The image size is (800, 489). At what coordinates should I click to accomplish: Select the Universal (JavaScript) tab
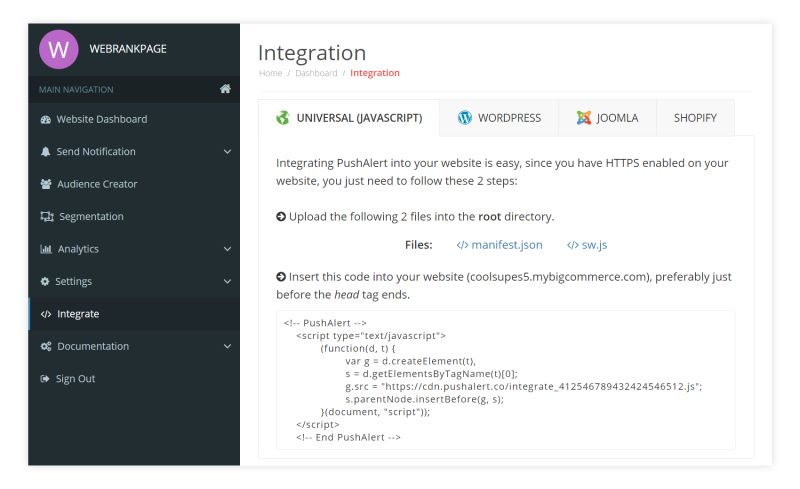(x=349, y=118)
